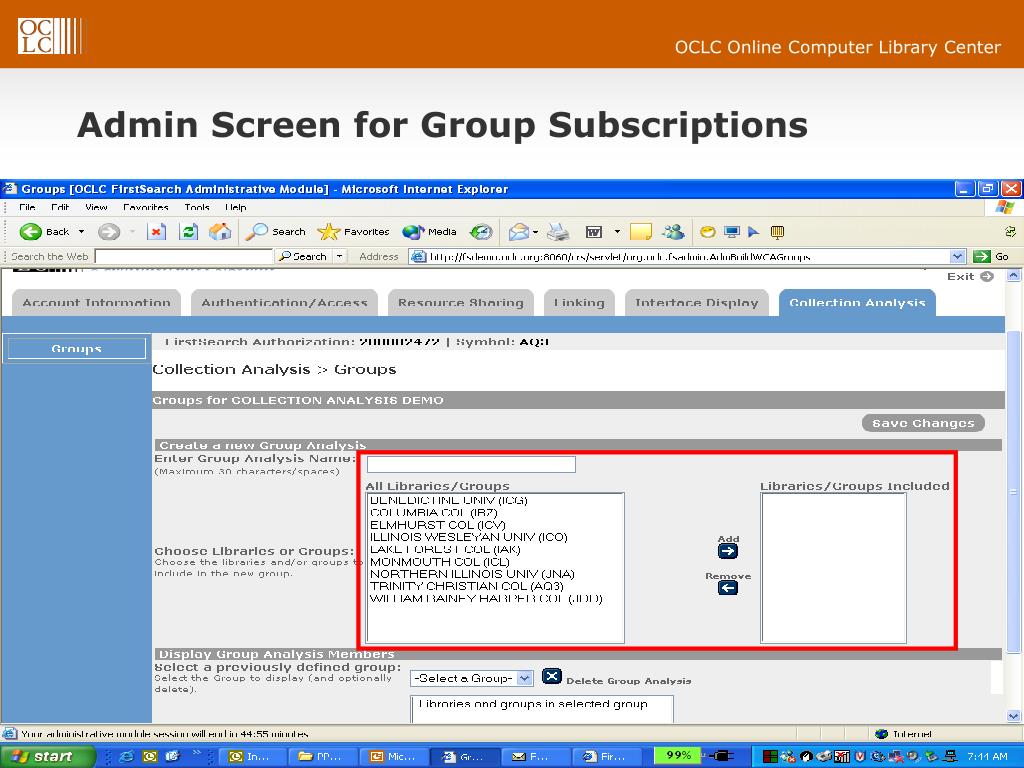Click the Groups sidebar button
Screen dimensions: 1024x768
(x=76, y=349)
